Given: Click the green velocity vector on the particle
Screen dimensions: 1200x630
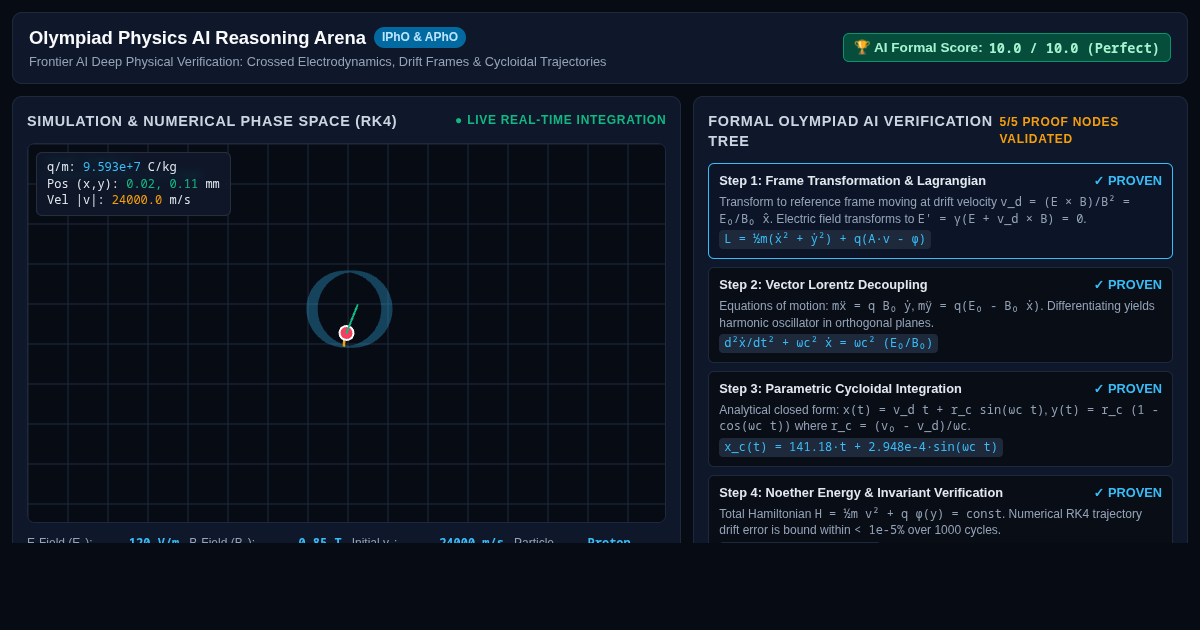Looking at the screenshot, I should [352, 317].
